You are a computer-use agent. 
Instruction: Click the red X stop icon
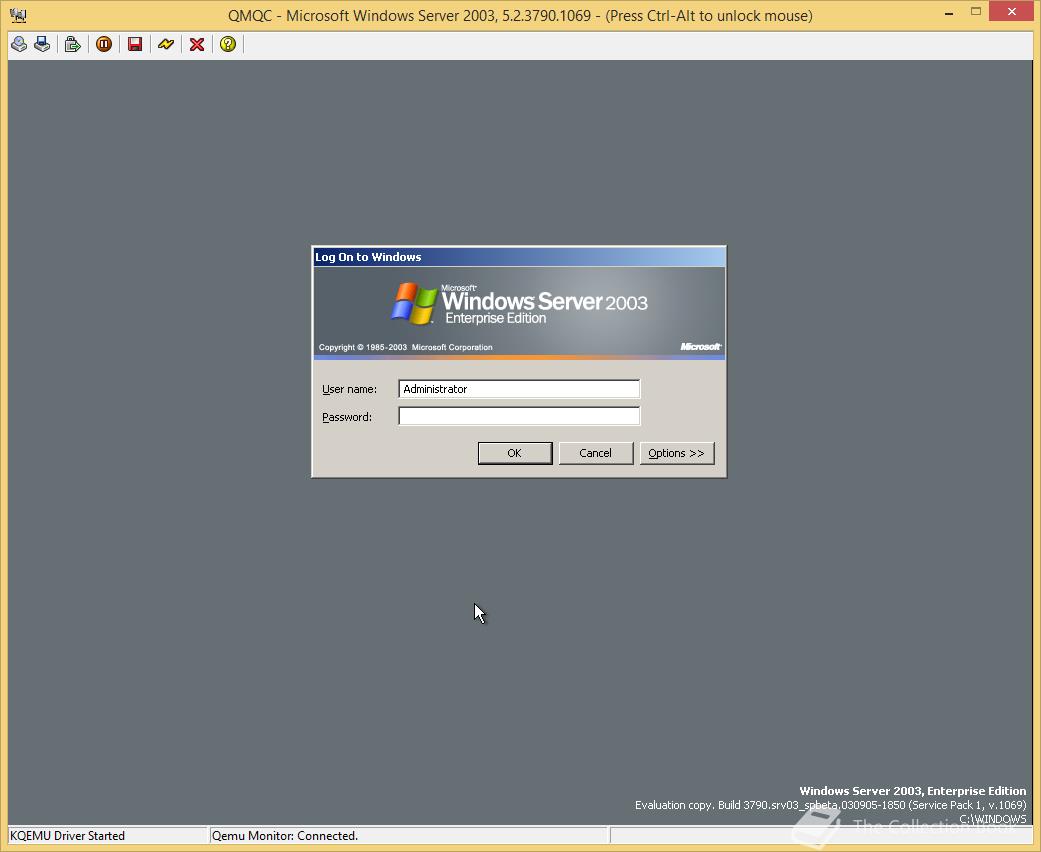tap(197, 44)
